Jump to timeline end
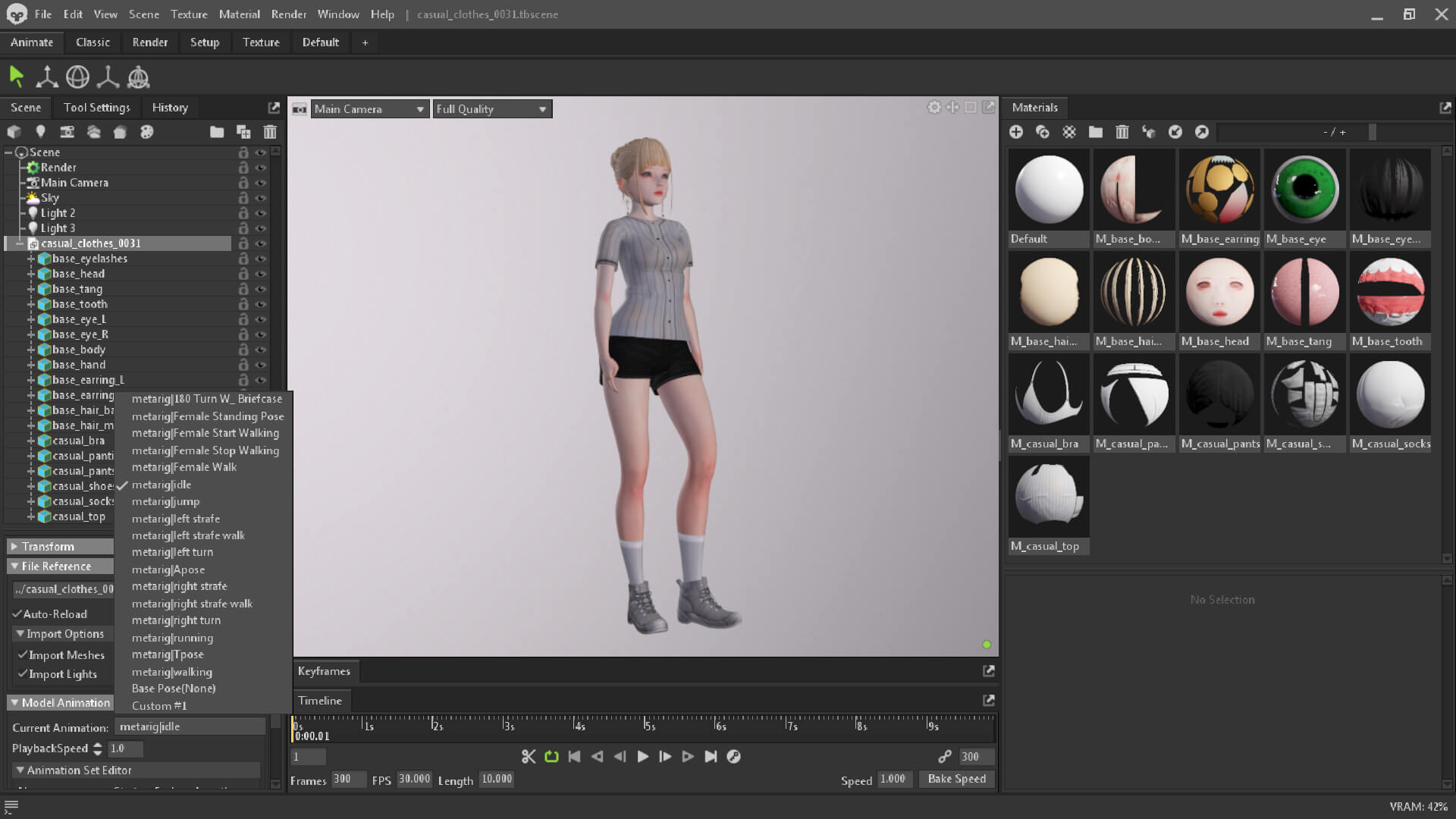 pos(711,756)
